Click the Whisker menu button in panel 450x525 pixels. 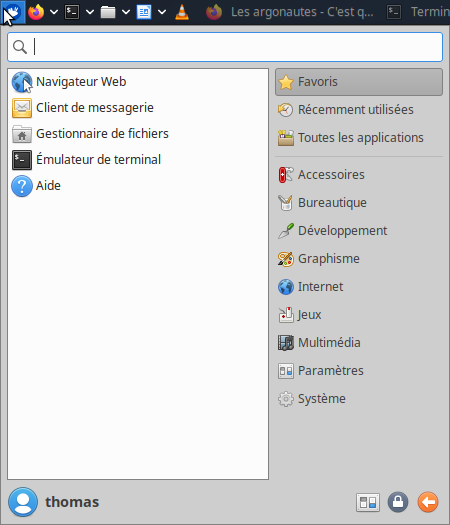pos(13,12)
